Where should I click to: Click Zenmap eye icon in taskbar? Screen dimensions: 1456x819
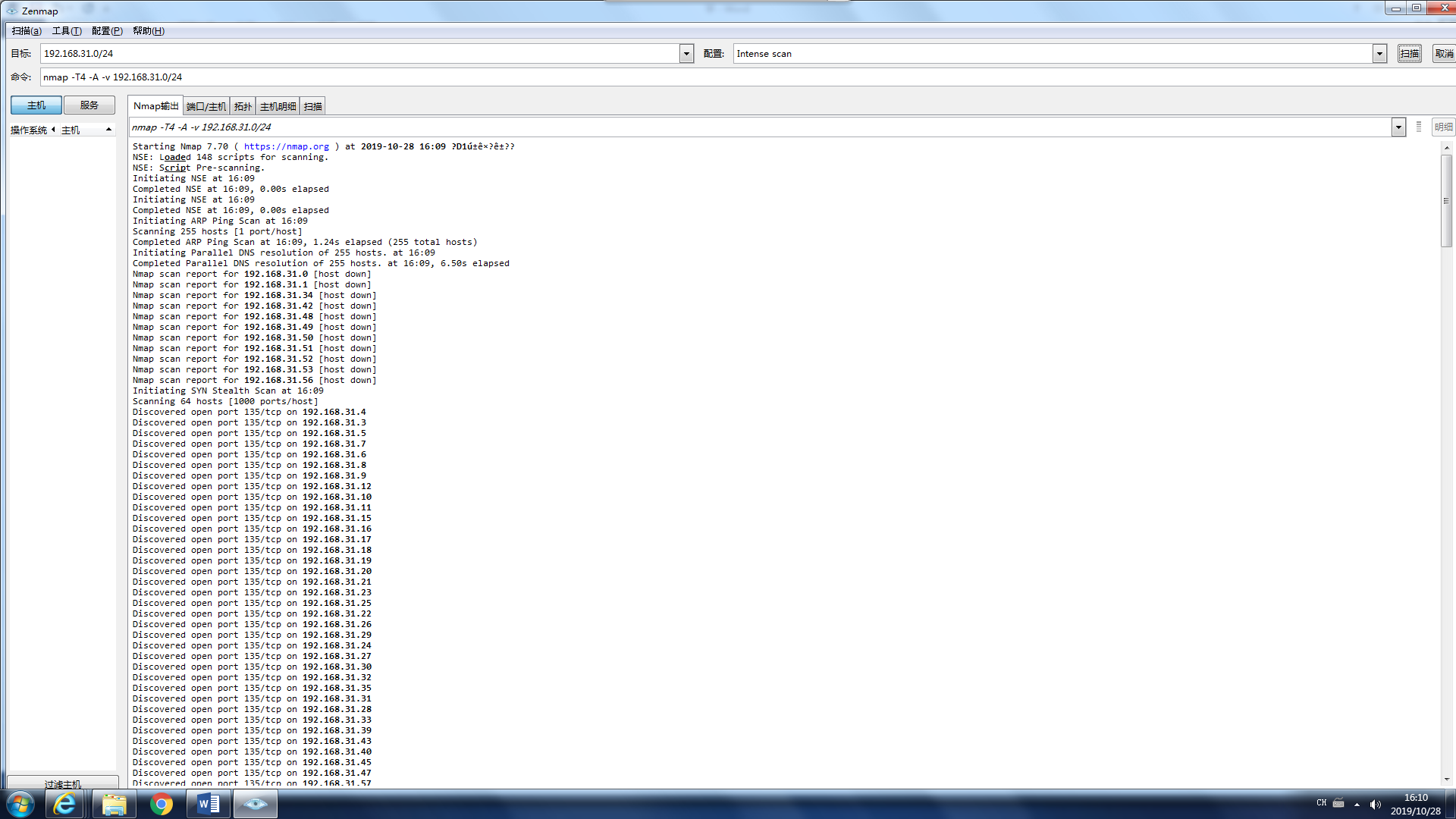click(x=255, y=804)
